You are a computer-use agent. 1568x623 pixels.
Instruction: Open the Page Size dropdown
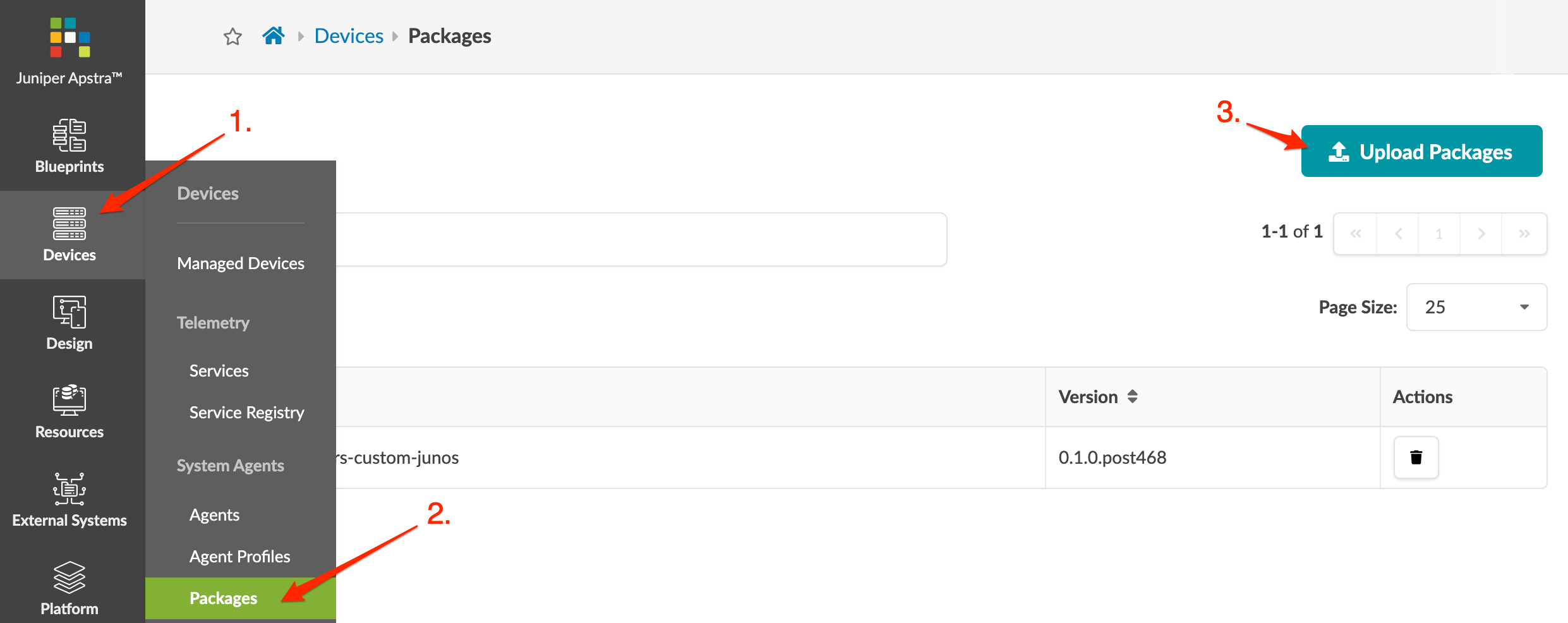(1476, 307)
